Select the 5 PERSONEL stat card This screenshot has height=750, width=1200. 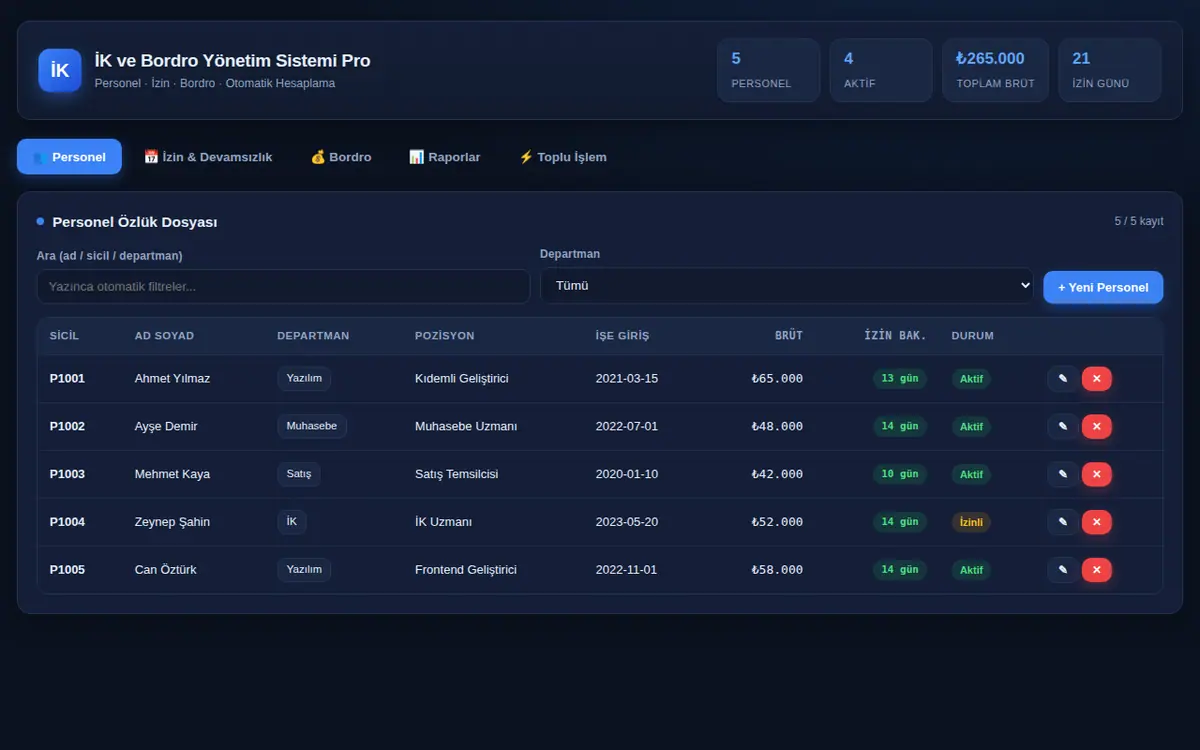coord(768,70)
